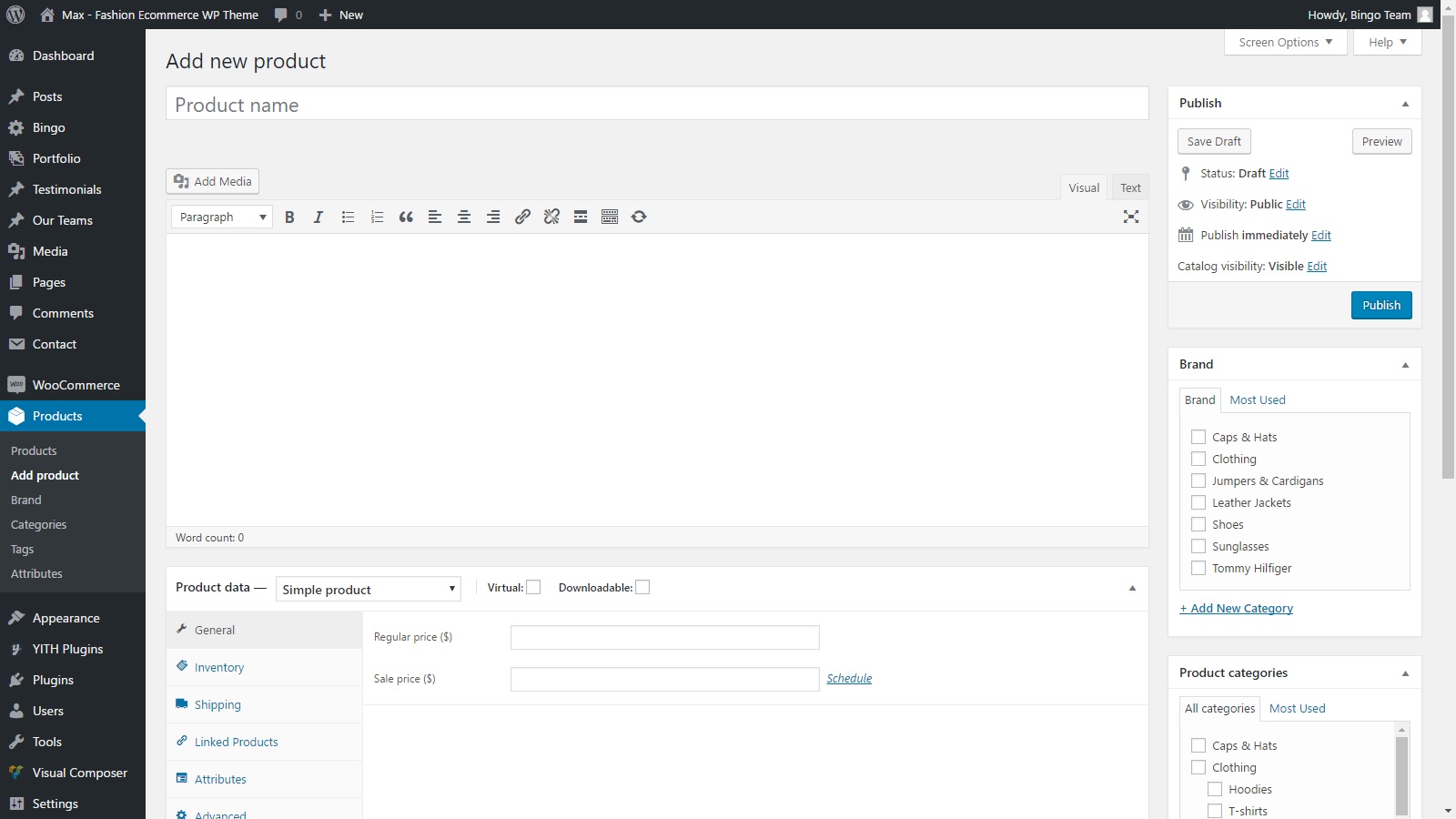Open Tools menu in sidebar
The image size is (1456, 819).
tap(73, 742)
